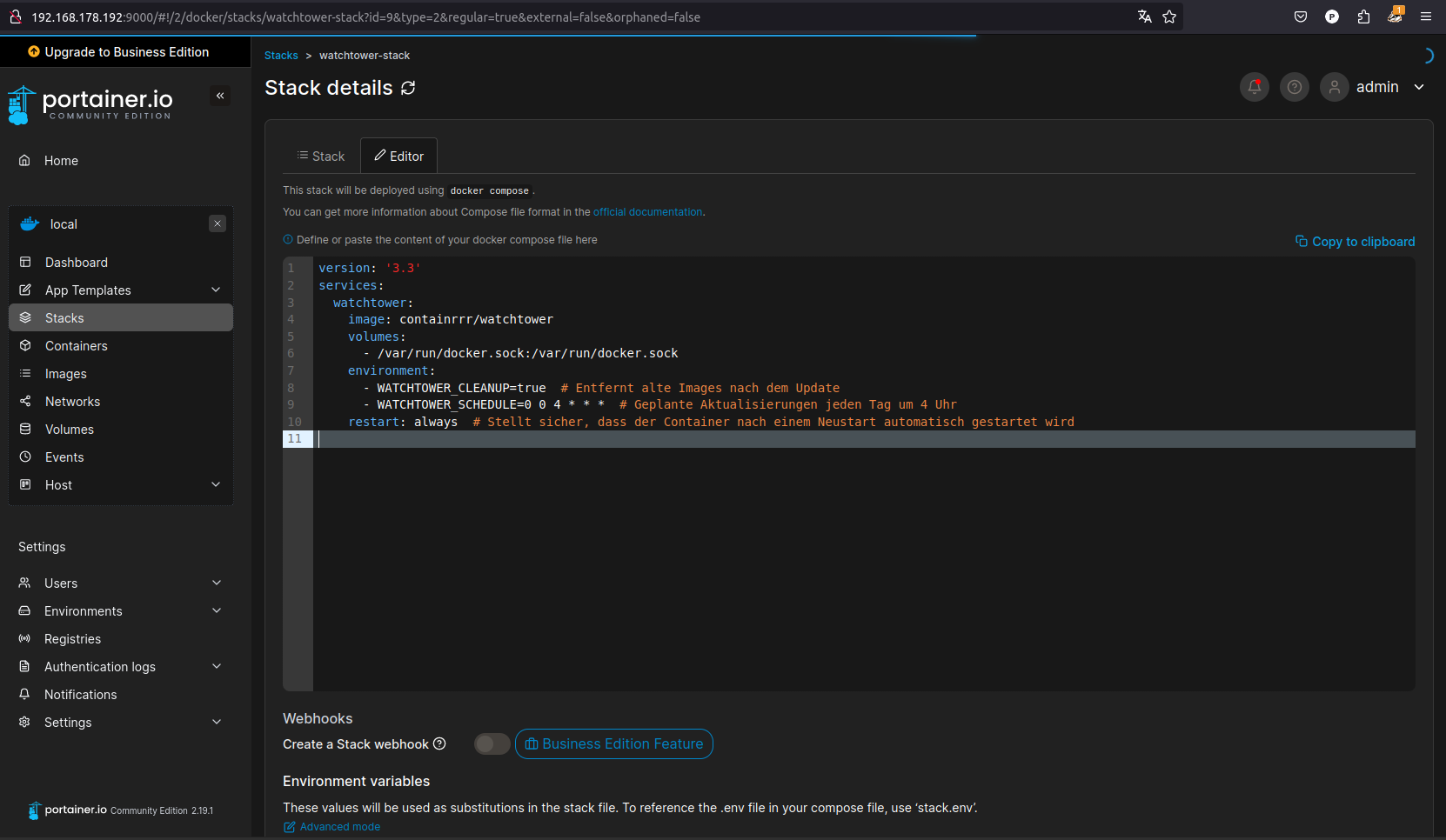The height and width of the screenshot is (840, 1446).
Task: Click line 11 in the compose editor
Action: (x=609, y=439)
